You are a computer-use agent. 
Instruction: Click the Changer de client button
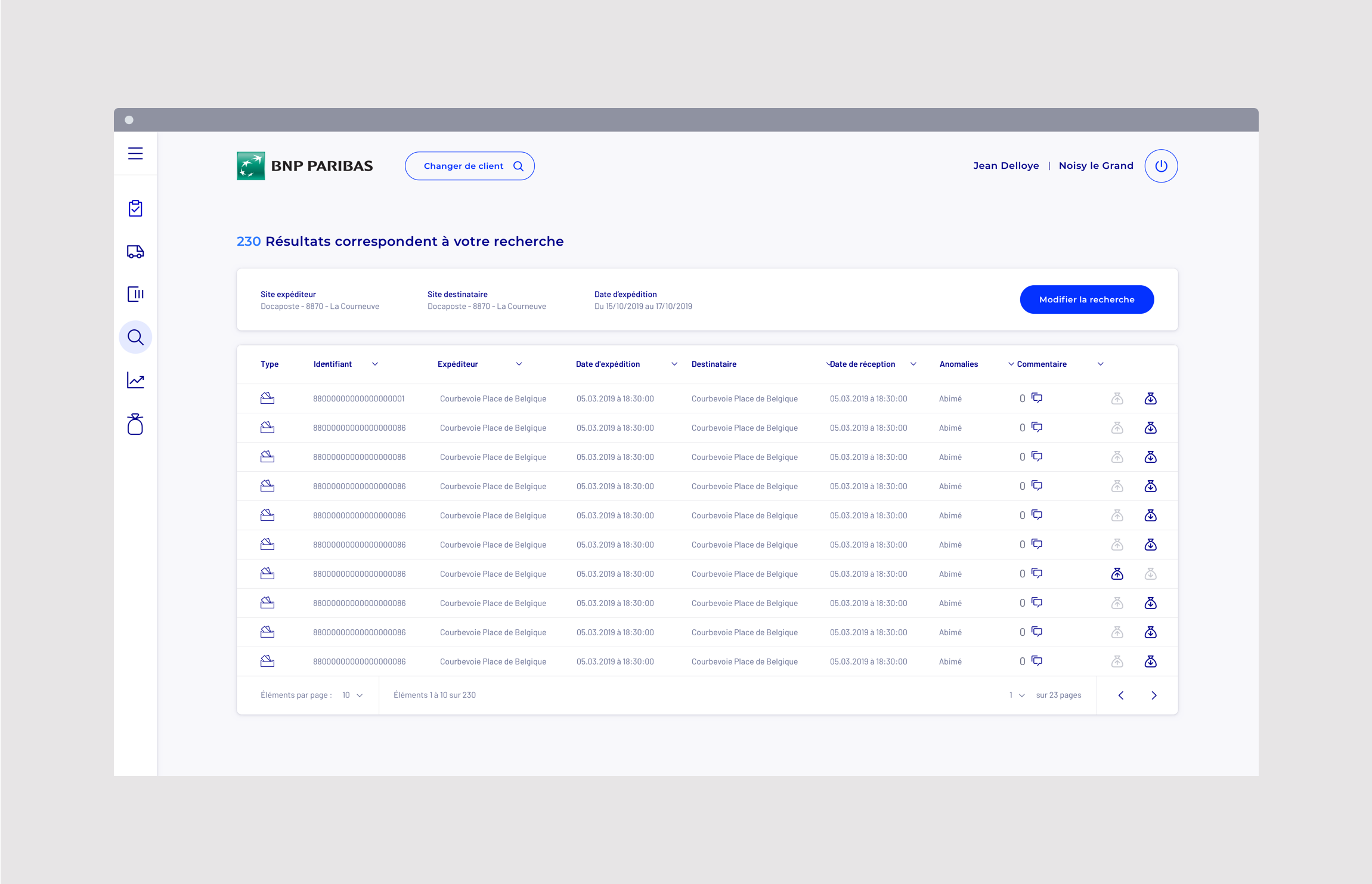pyautogui.click(x=469, y=166)
